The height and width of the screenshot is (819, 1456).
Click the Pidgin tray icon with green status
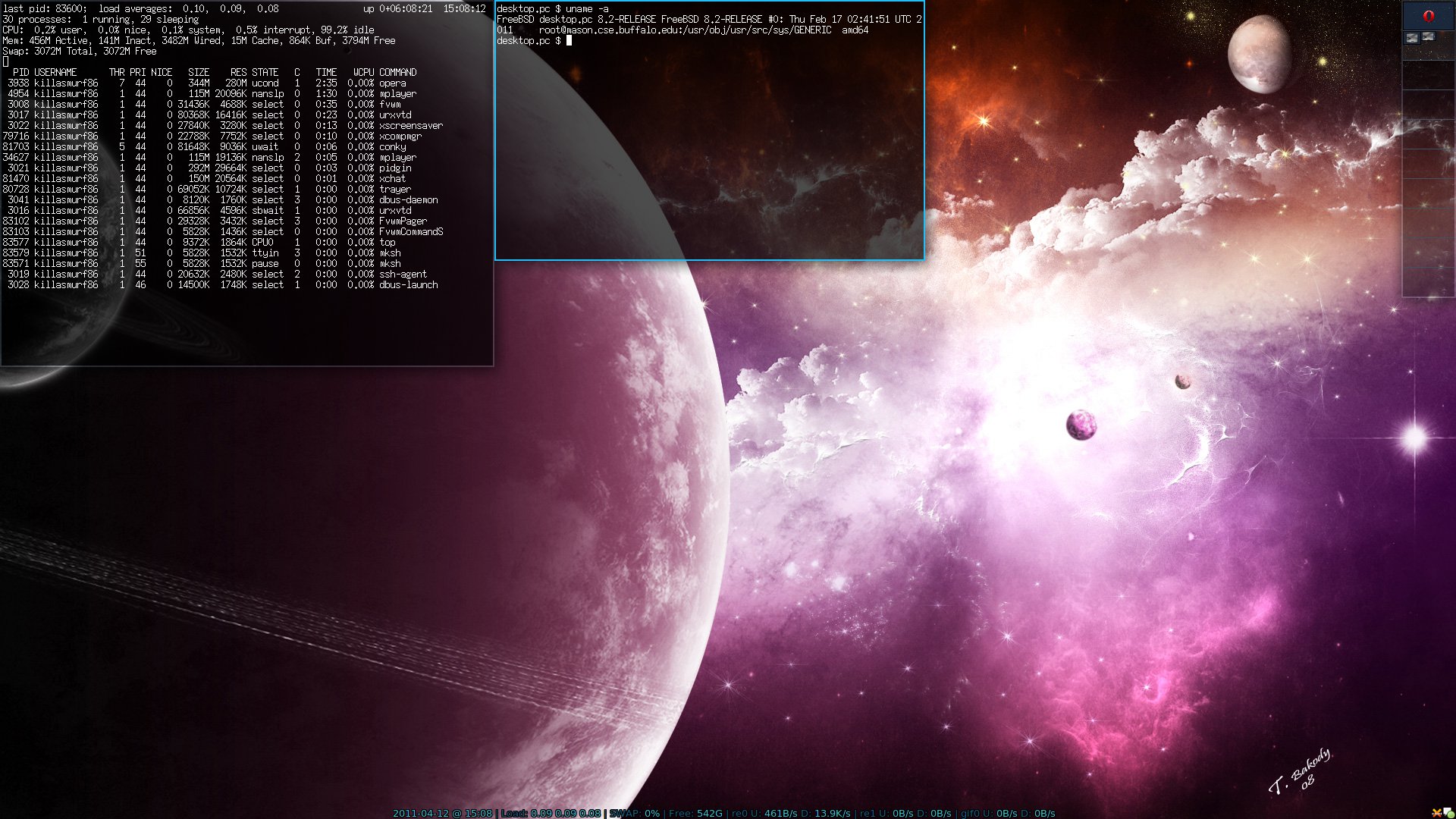click(1449, 813)
